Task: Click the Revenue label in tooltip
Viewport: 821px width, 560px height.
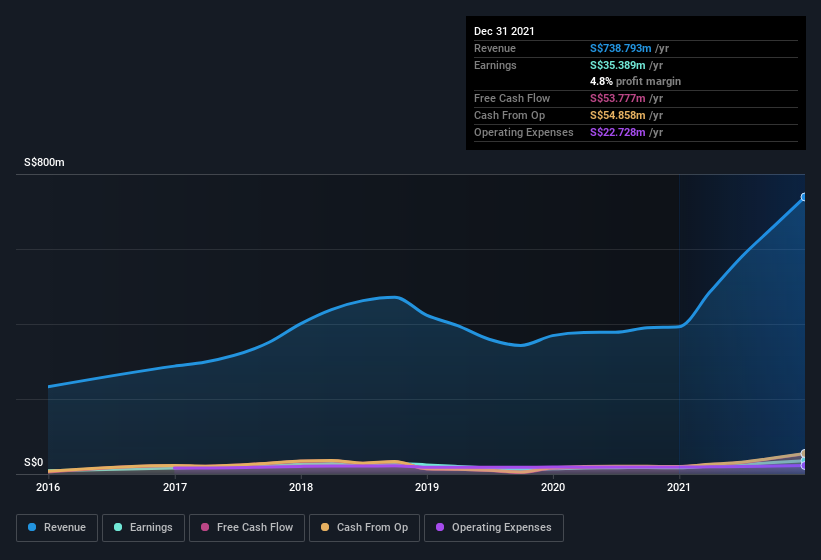Action: click(x=495, y=48)
